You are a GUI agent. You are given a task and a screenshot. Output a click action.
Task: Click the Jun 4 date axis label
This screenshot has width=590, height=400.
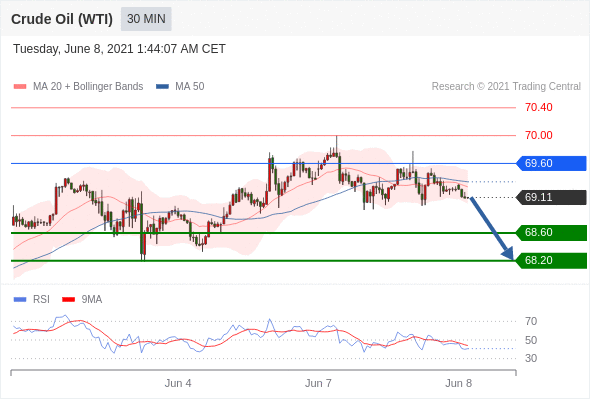point(178,383)
